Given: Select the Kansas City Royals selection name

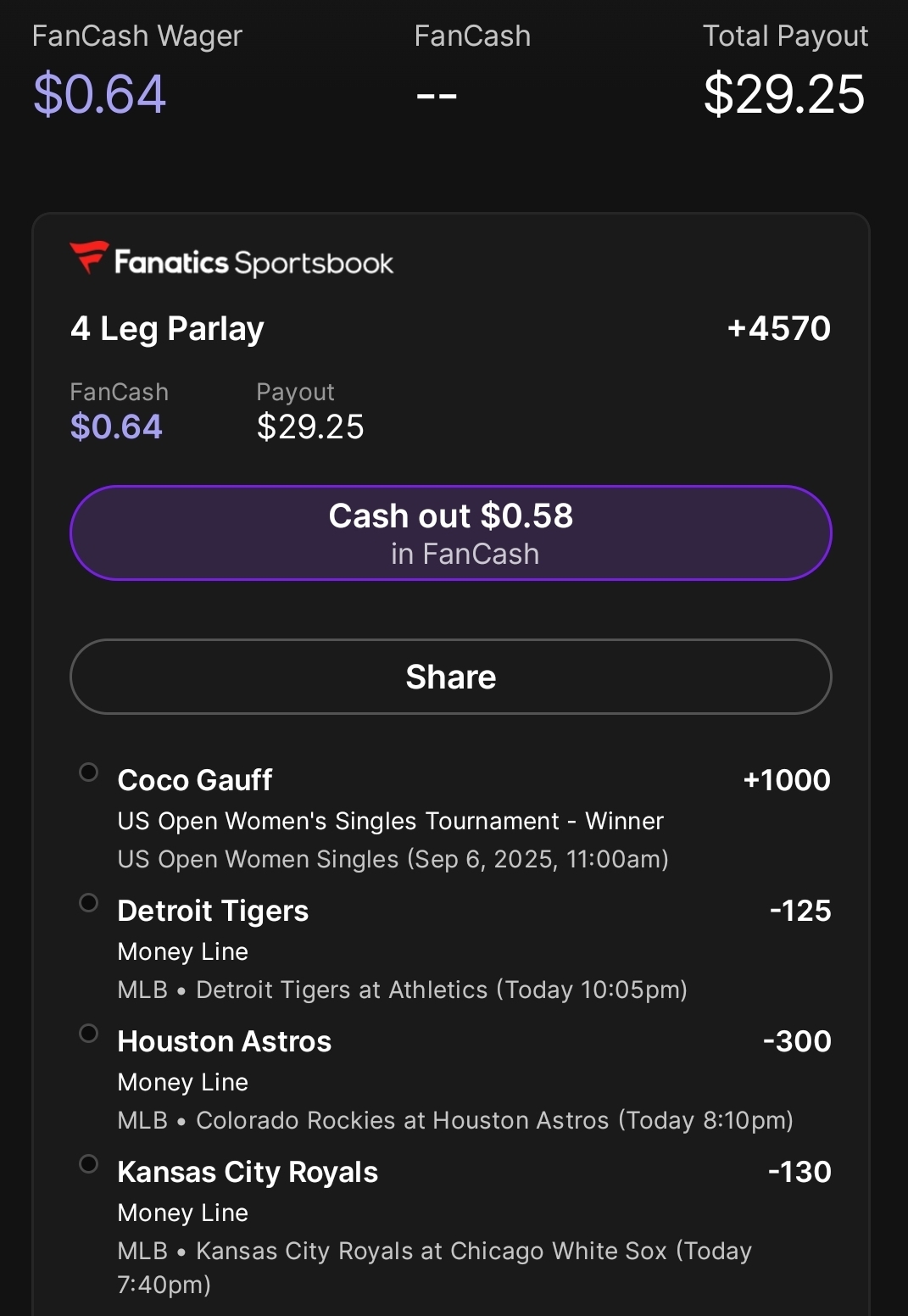Looking at the screenshot, I should click(248, 1172).
